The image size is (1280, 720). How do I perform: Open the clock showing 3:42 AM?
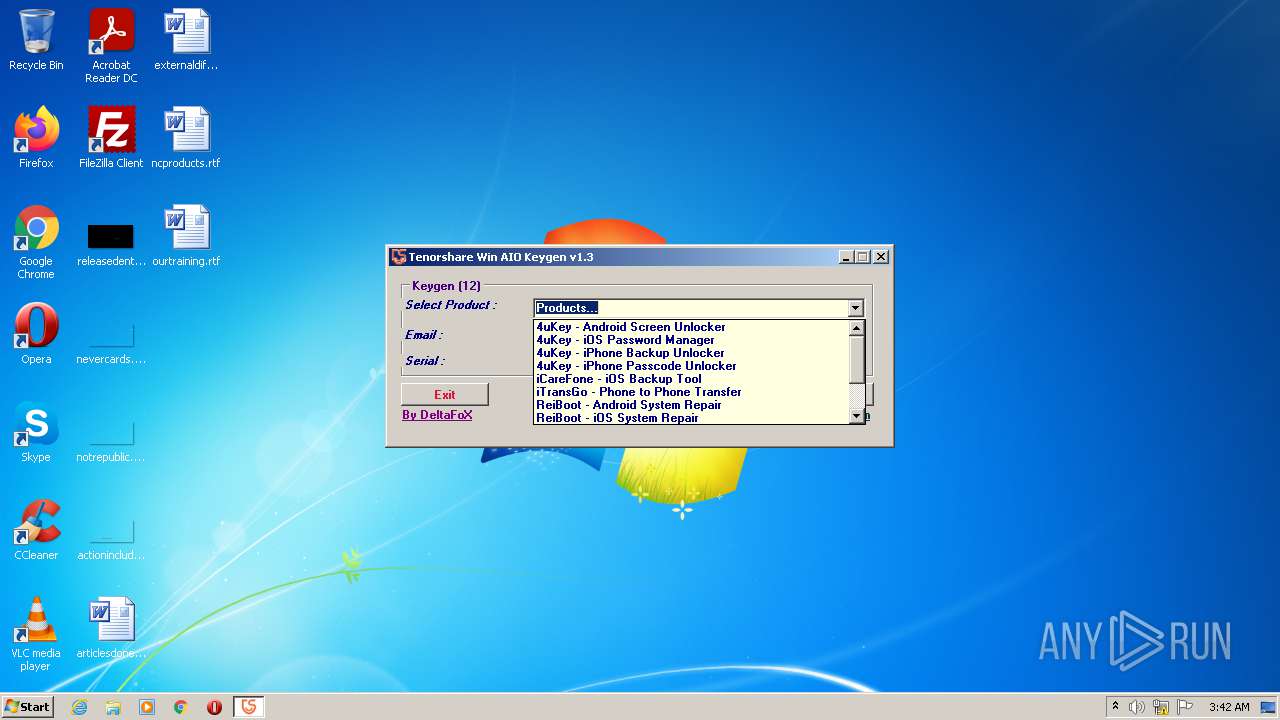pos(1229,707)
